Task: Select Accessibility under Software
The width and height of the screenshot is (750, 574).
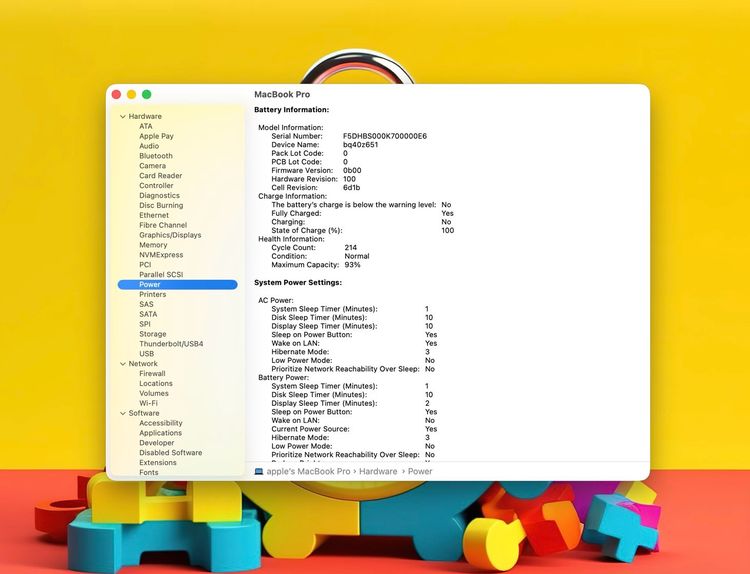Action: 161,423
